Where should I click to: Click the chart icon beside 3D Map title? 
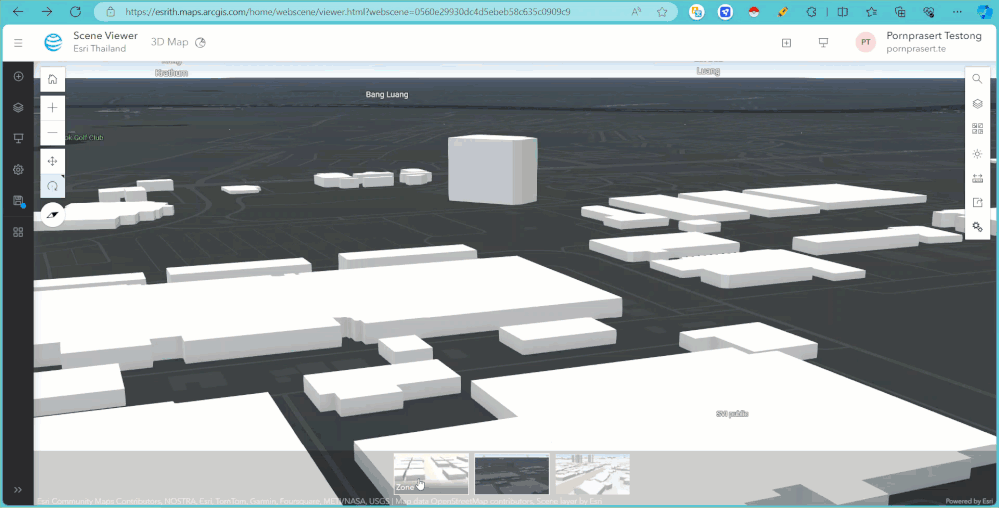pos(200,43)
